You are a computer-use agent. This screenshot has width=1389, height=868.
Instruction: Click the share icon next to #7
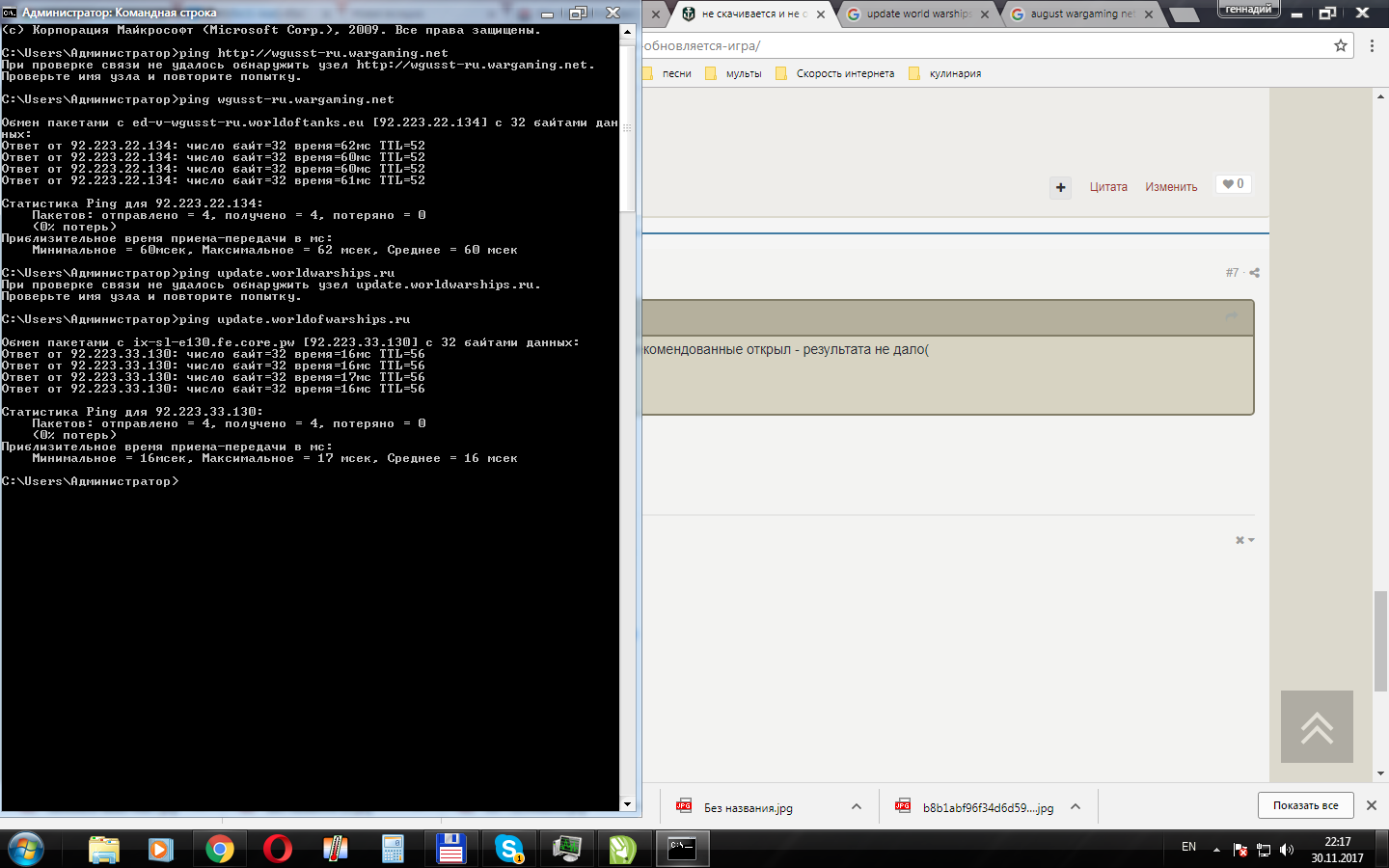pyautogui.click(x=1254, y=273)
